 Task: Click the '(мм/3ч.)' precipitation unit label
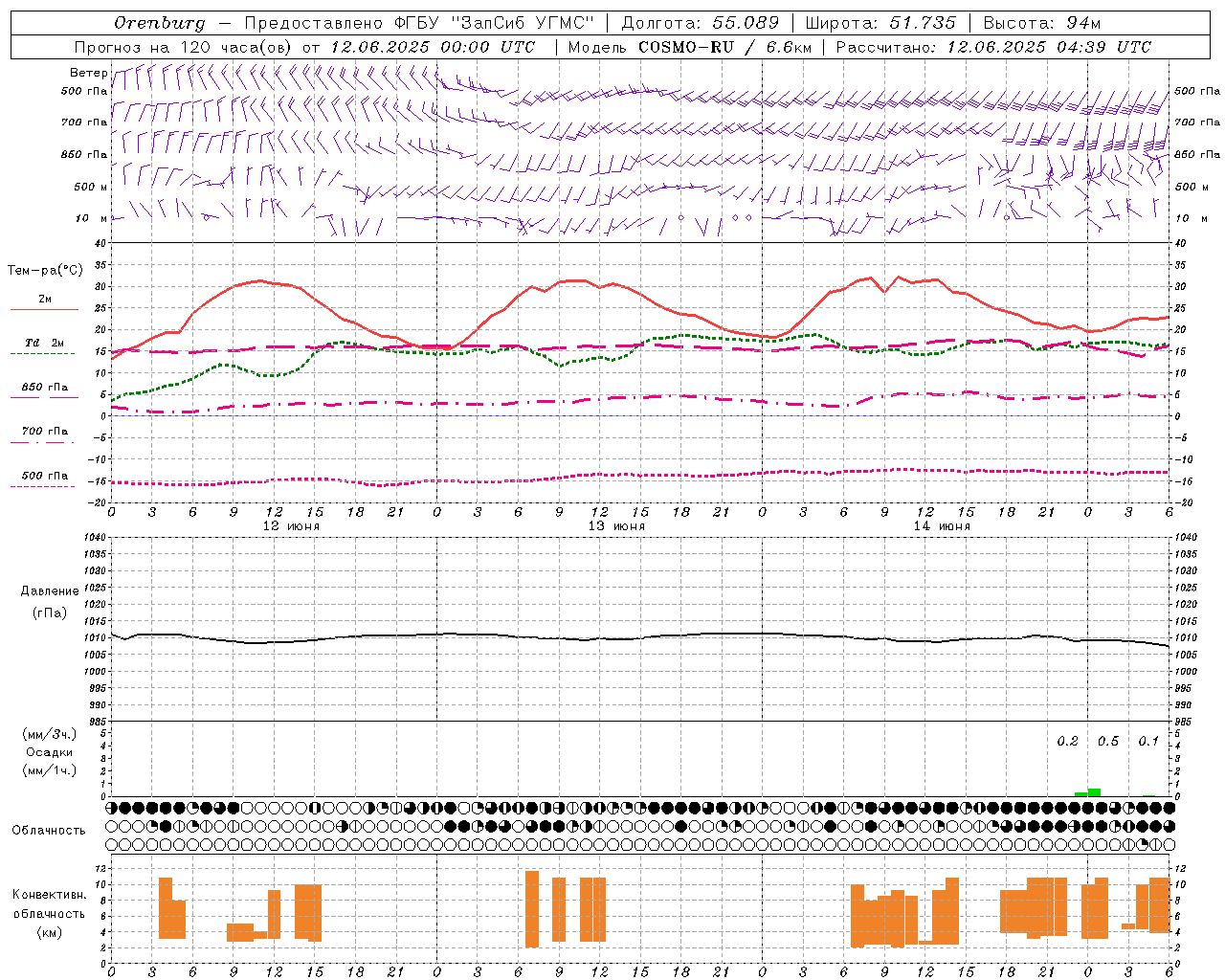pyautogui.click(x=50, y=734)
